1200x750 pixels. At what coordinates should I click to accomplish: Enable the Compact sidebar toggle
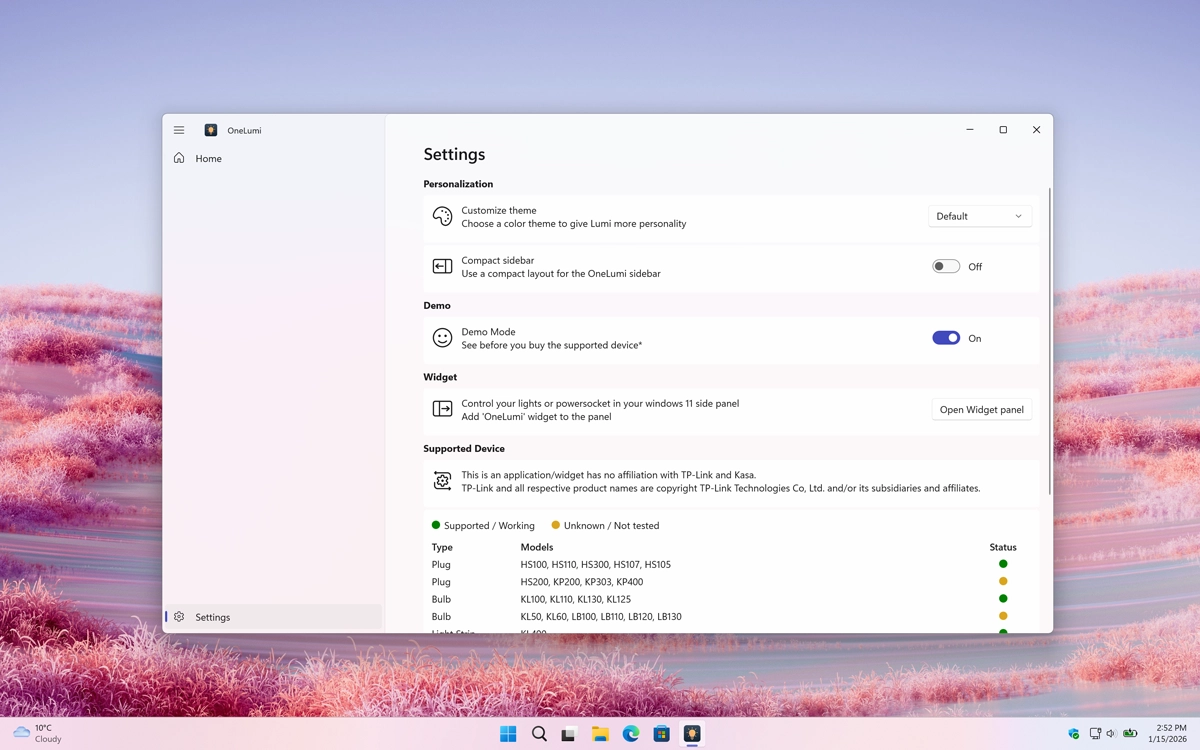click(945, 267)
